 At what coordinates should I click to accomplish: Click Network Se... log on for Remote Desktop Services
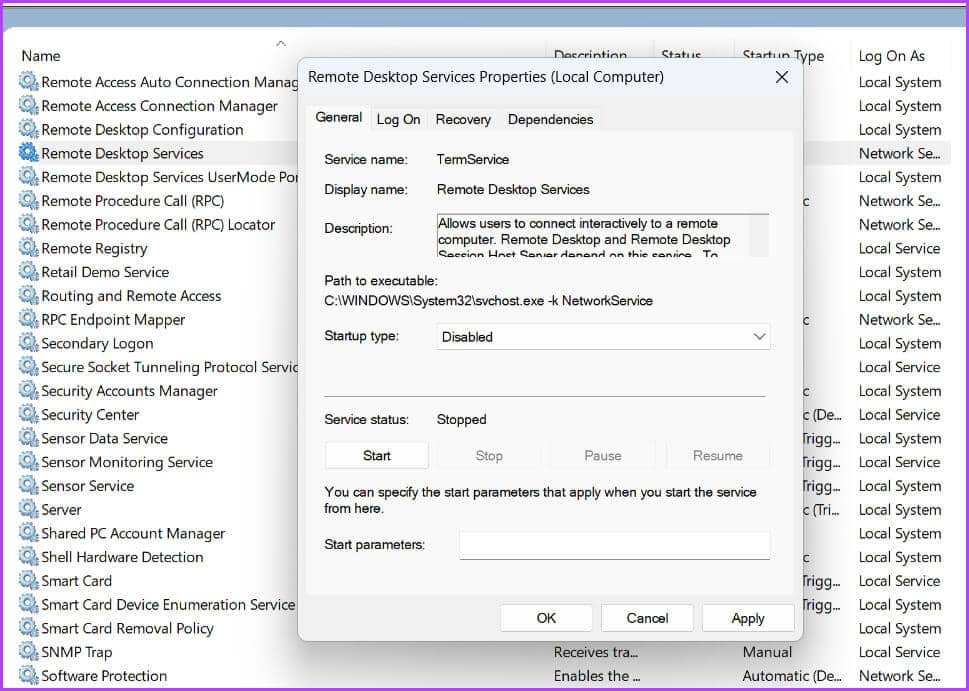pos(899,153)
